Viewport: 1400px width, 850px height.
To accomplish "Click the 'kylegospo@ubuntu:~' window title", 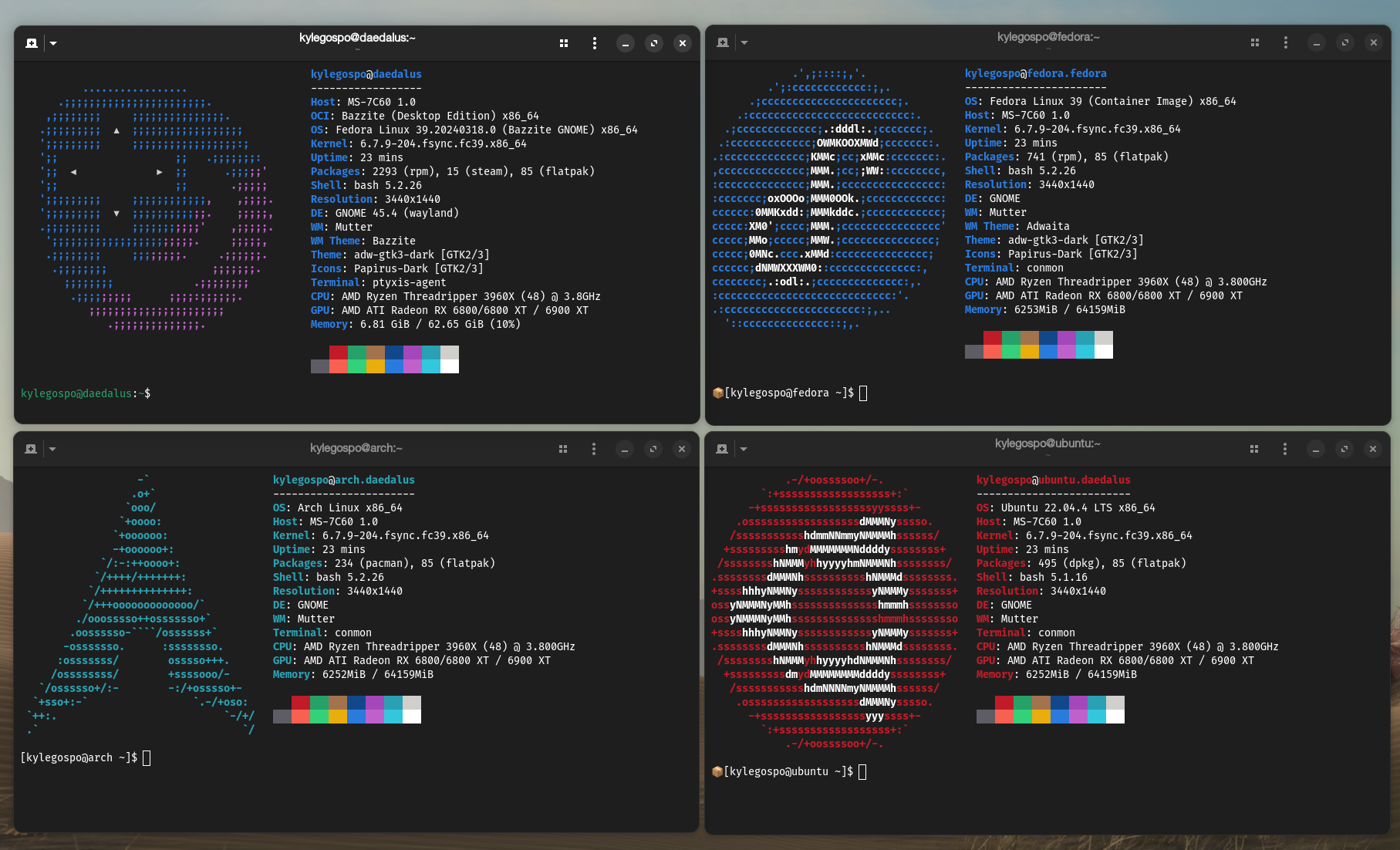I will [x=1047, y=444].
